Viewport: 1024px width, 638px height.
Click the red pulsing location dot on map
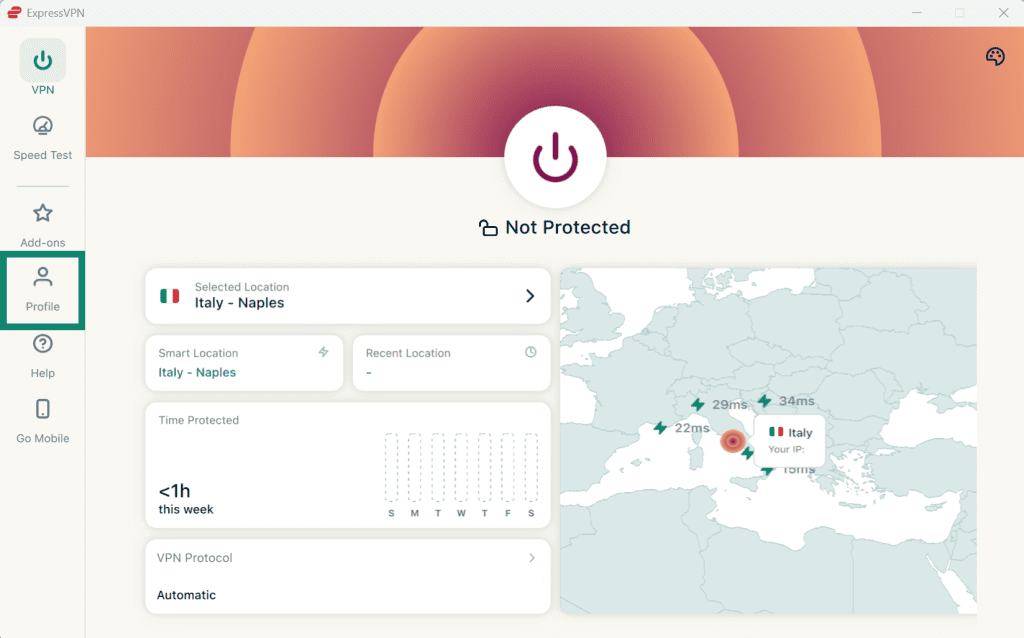click(733, 441)
